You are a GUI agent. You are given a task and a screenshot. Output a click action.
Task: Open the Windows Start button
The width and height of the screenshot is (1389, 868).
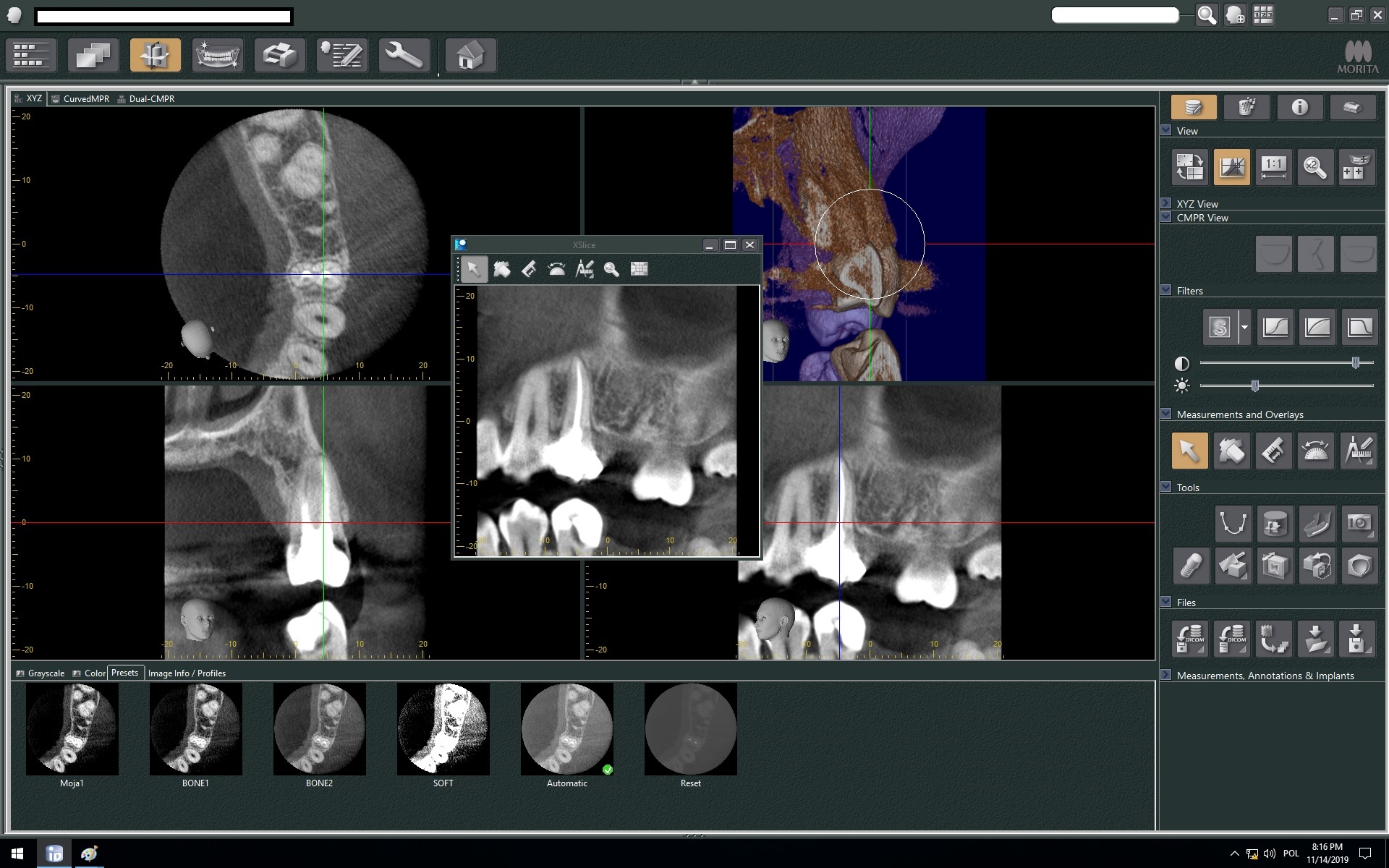17,854
